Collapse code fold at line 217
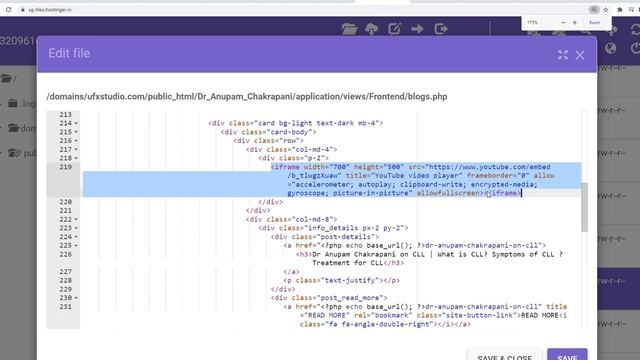 pyautogui.click(x=76, y=150)
